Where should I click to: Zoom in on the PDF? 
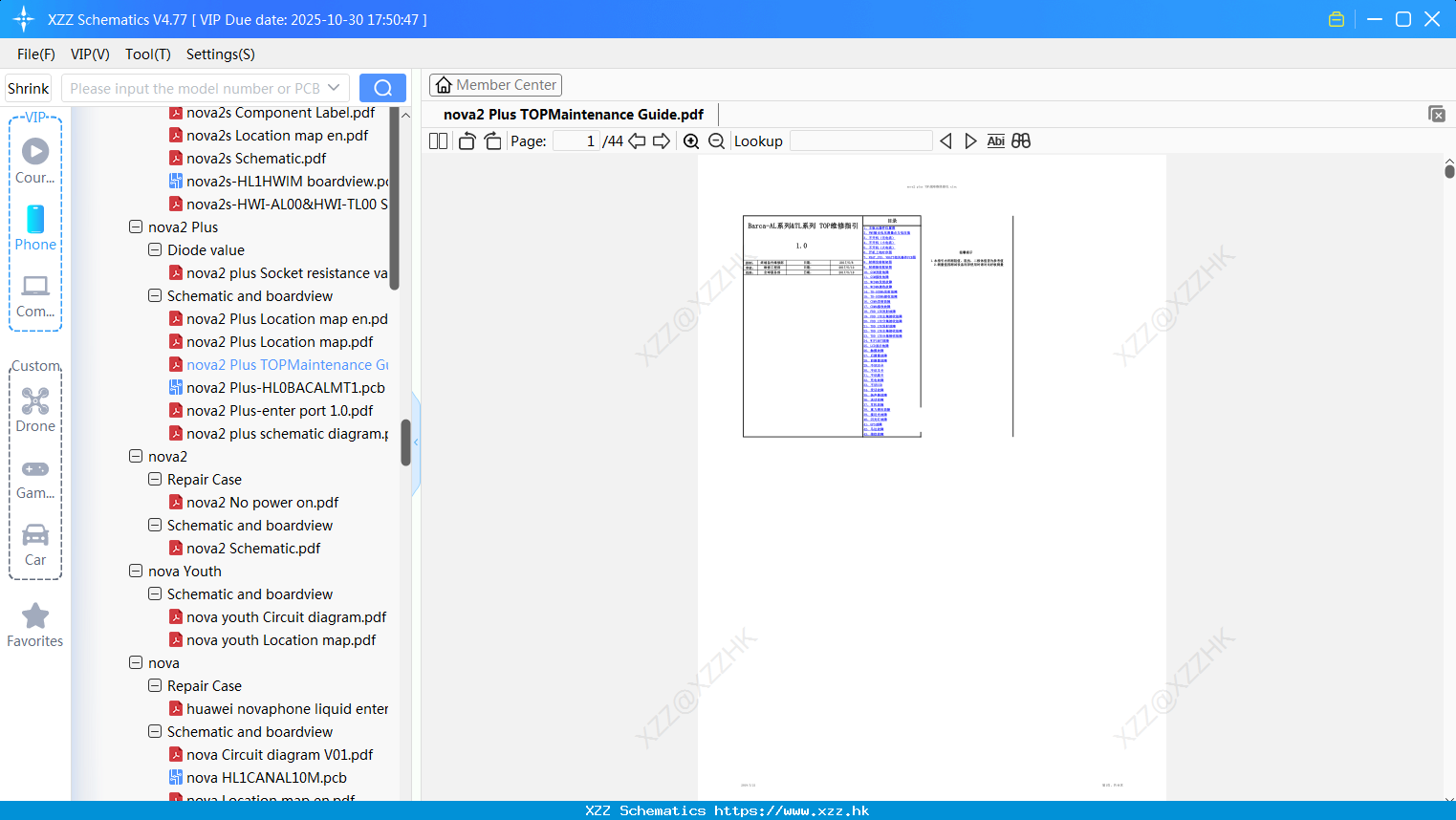[x=691, y=141]
